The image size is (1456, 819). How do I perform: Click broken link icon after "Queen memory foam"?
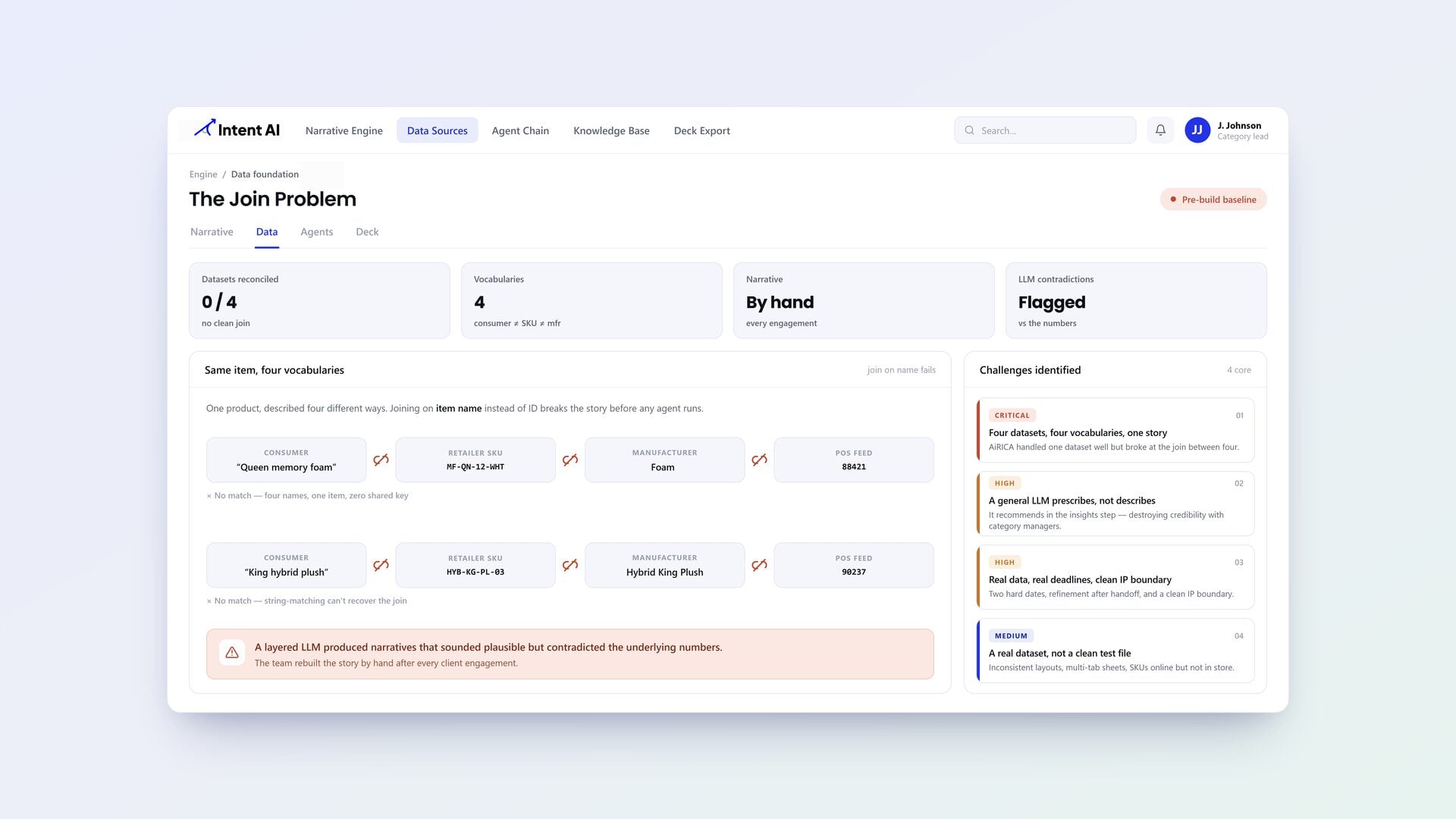pos(381,460)
